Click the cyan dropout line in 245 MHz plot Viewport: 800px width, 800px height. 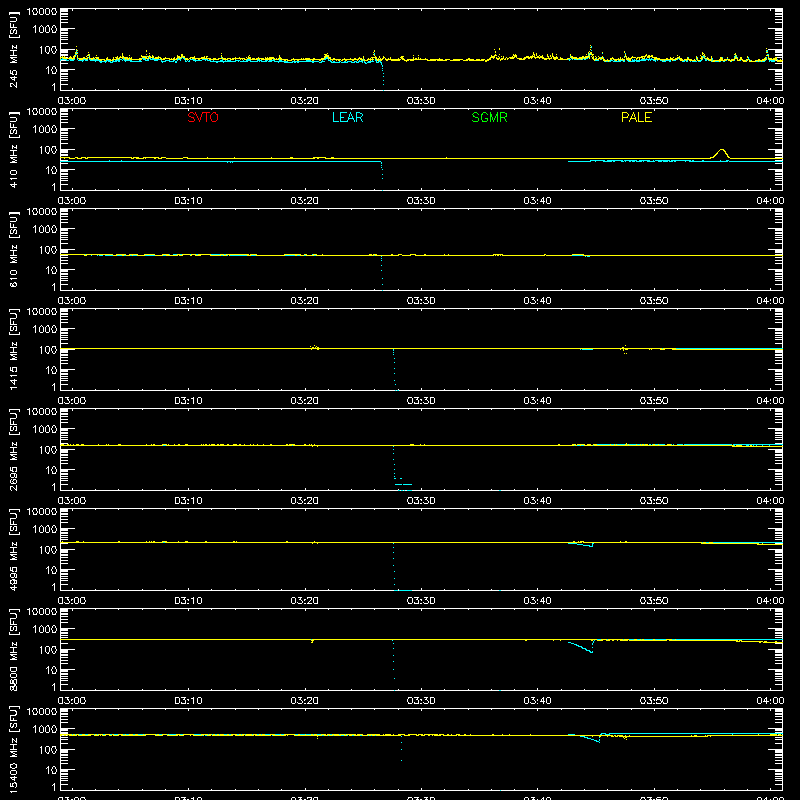coord(383,75)
